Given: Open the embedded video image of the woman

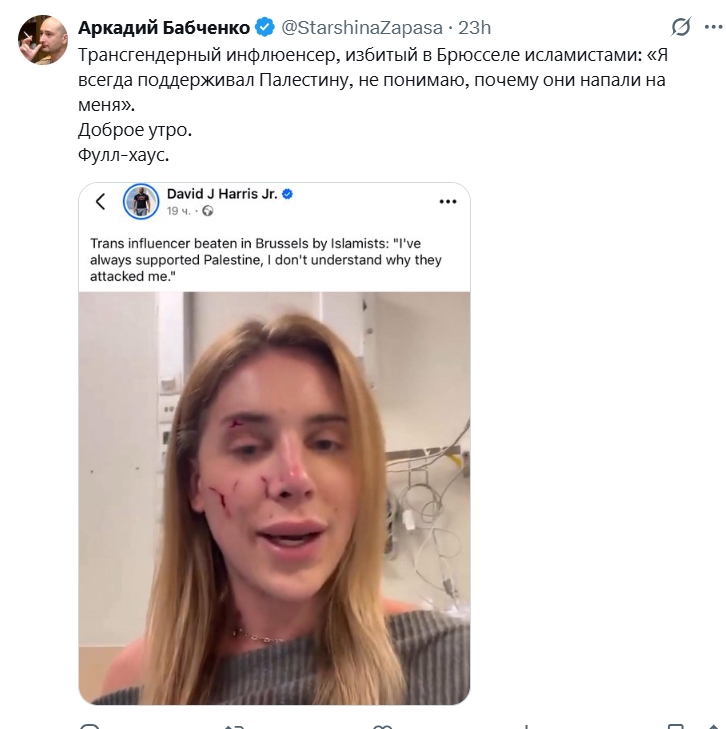Looking at the screenshot, I should click(x=274, y=498).
